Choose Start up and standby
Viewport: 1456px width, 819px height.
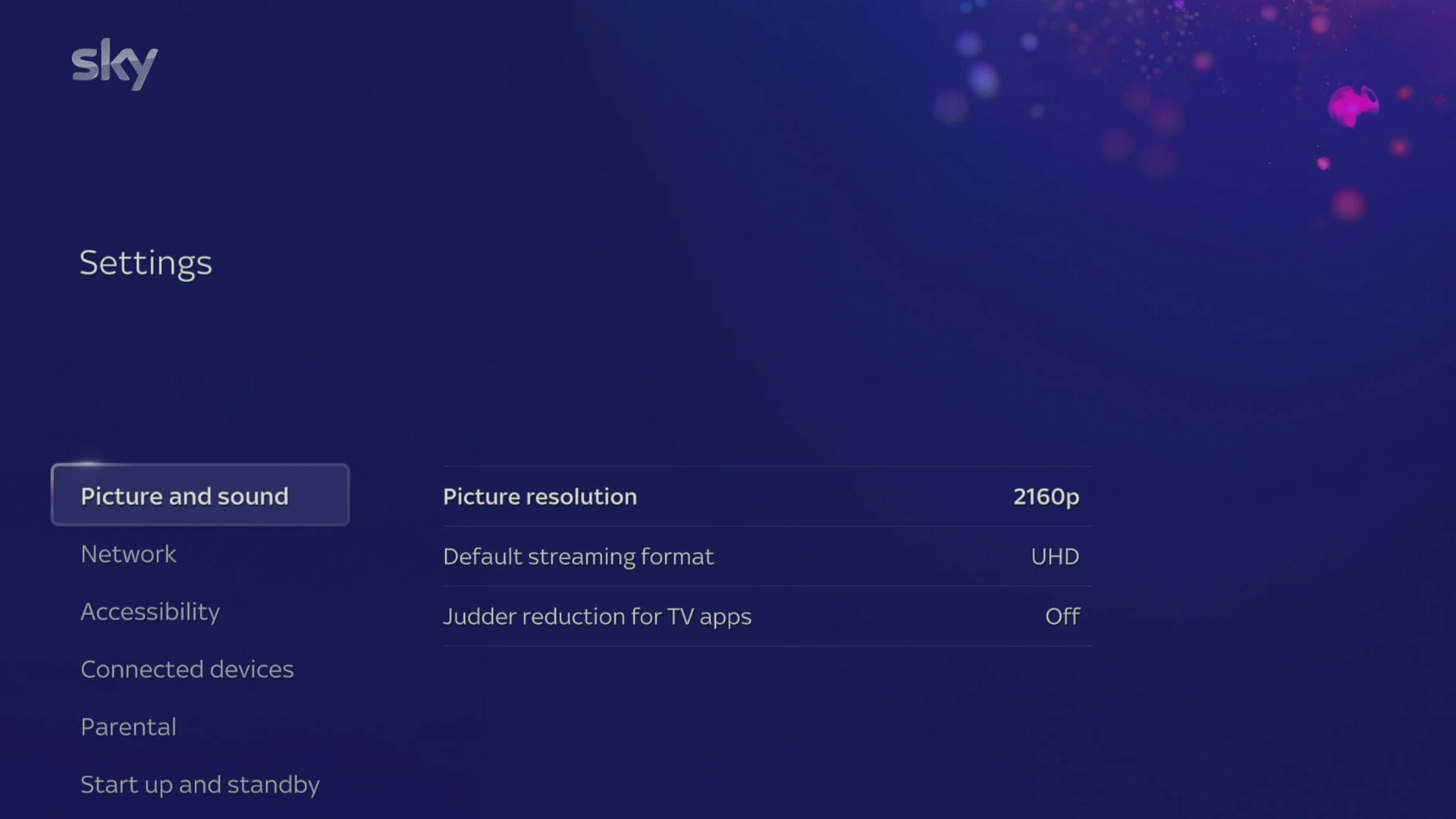[200, 785]
